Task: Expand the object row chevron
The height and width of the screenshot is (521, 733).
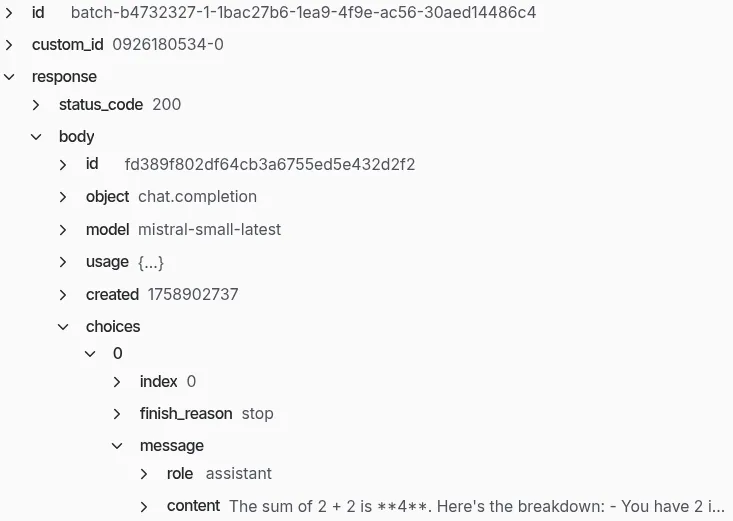Action: (64, 197)
